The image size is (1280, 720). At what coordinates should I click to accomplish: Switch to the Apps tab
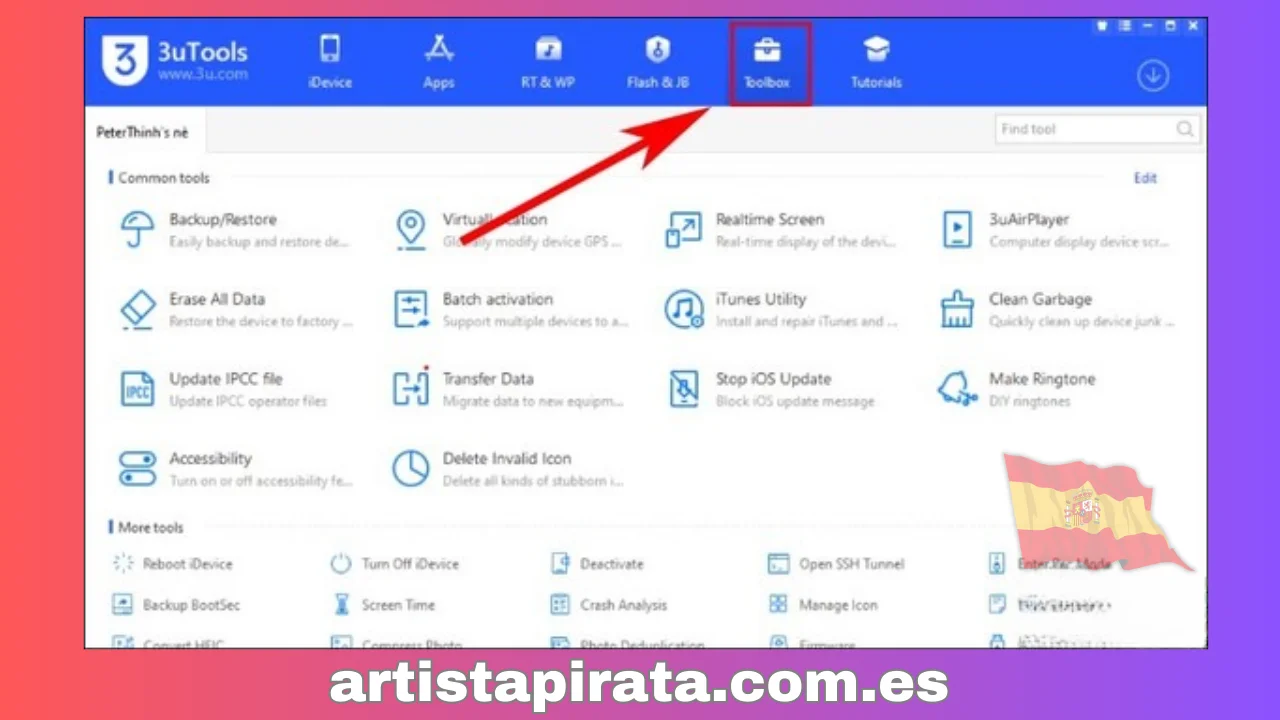click(x=439, y=62)
